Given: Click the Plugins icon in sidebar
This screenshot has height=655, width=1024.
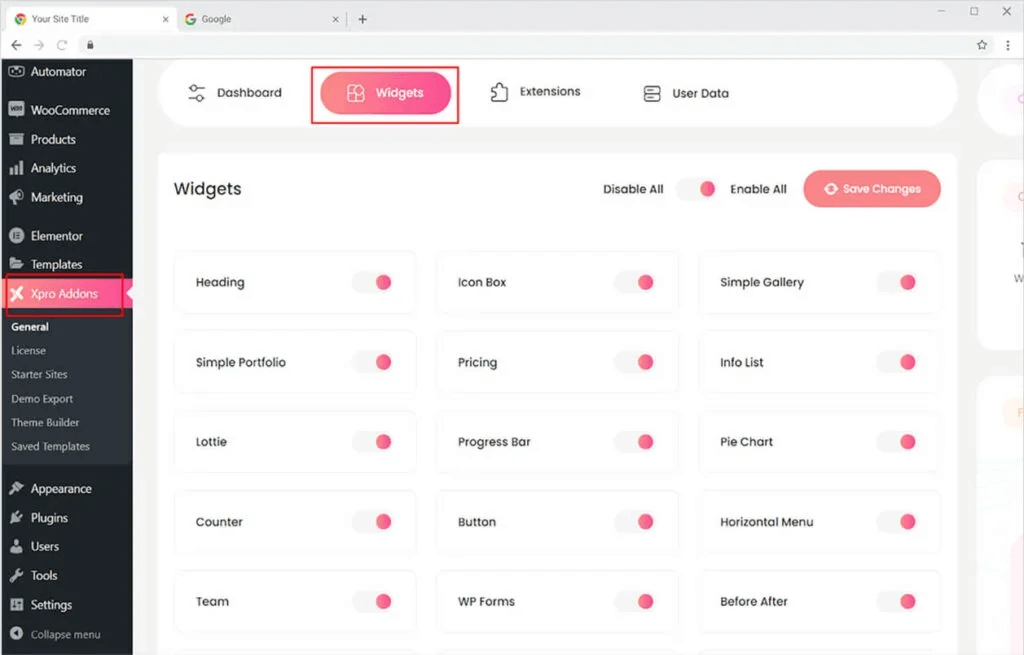Looking at the screenshot, I should click(x=16, y=518).
